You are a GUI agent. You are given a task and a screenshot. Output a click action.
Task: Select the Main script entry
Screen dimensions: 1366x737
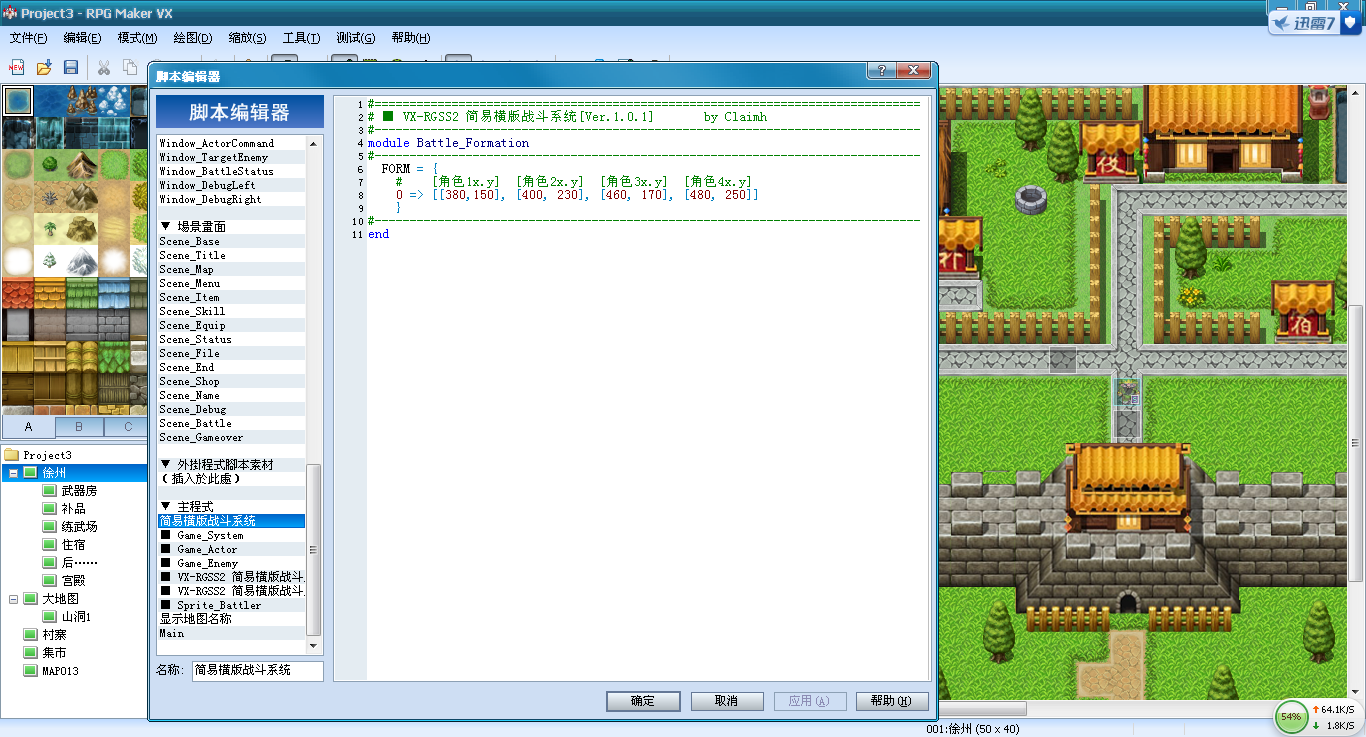point(231,634)
